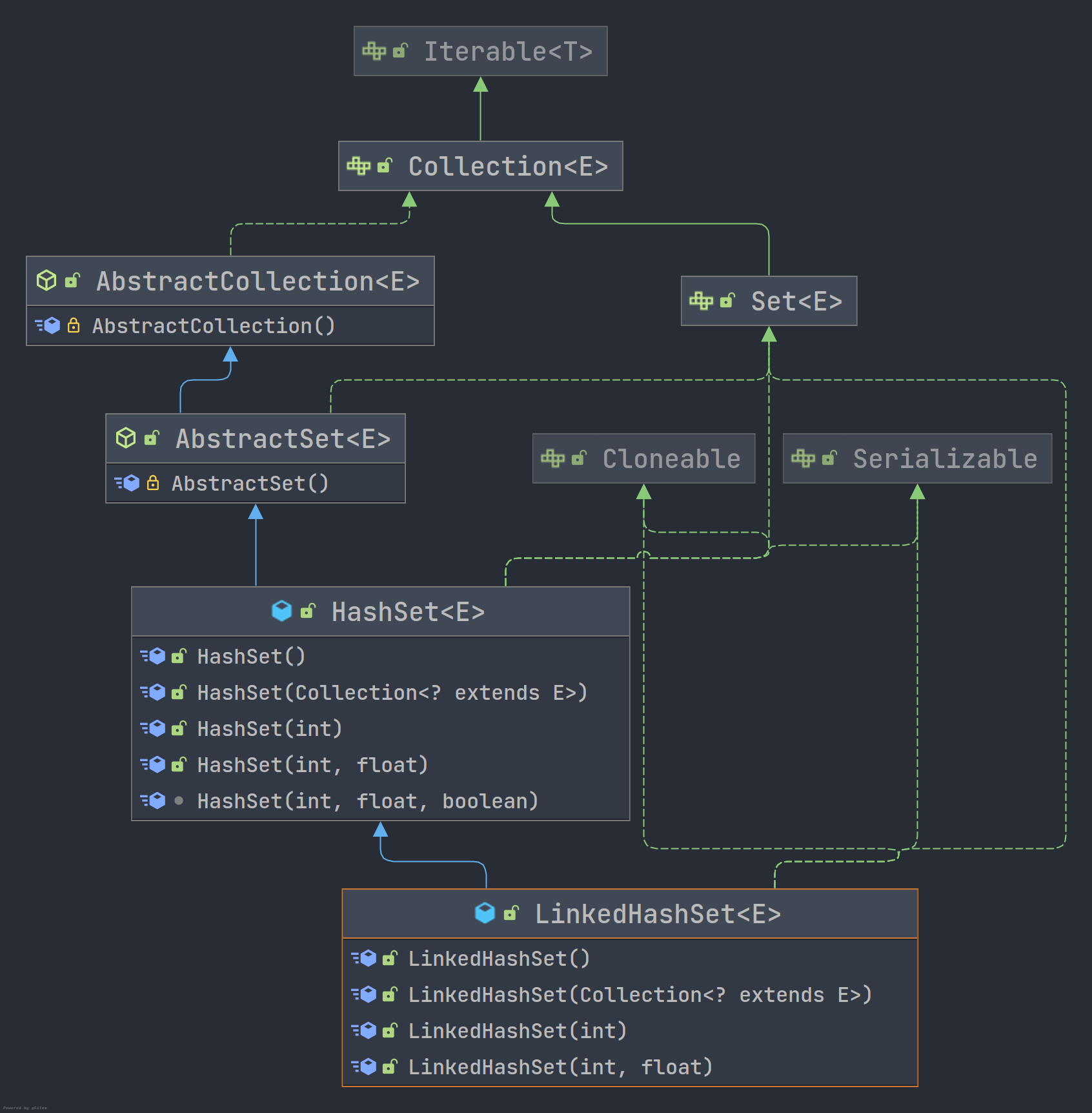Screen dimensions: 1092x1113
Task: Click the abstract class icon of AbstractCollection<E>
Action: pos(46,281)
